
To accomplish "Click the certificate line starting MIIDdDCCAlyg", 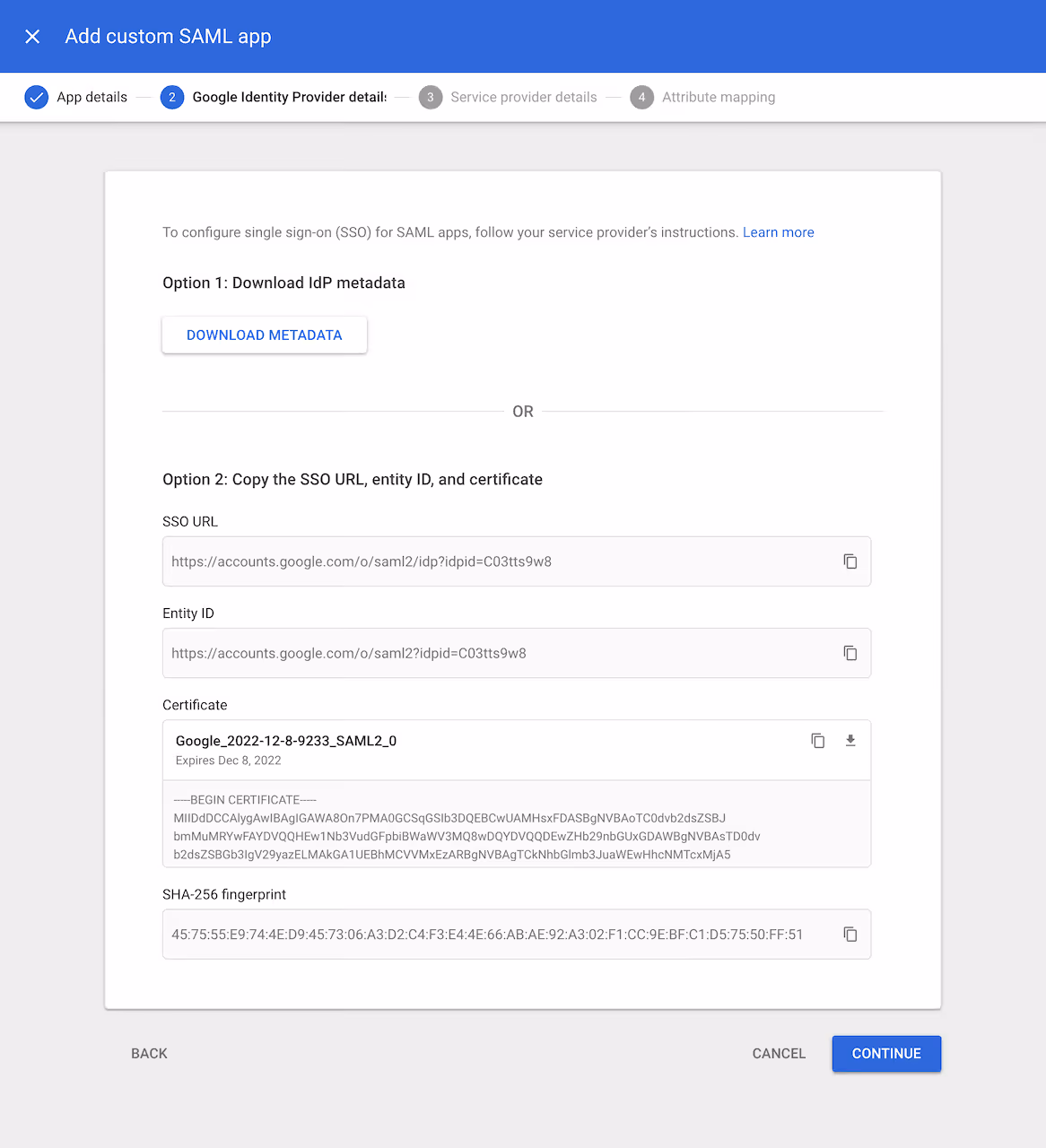I will coord(449,818).
